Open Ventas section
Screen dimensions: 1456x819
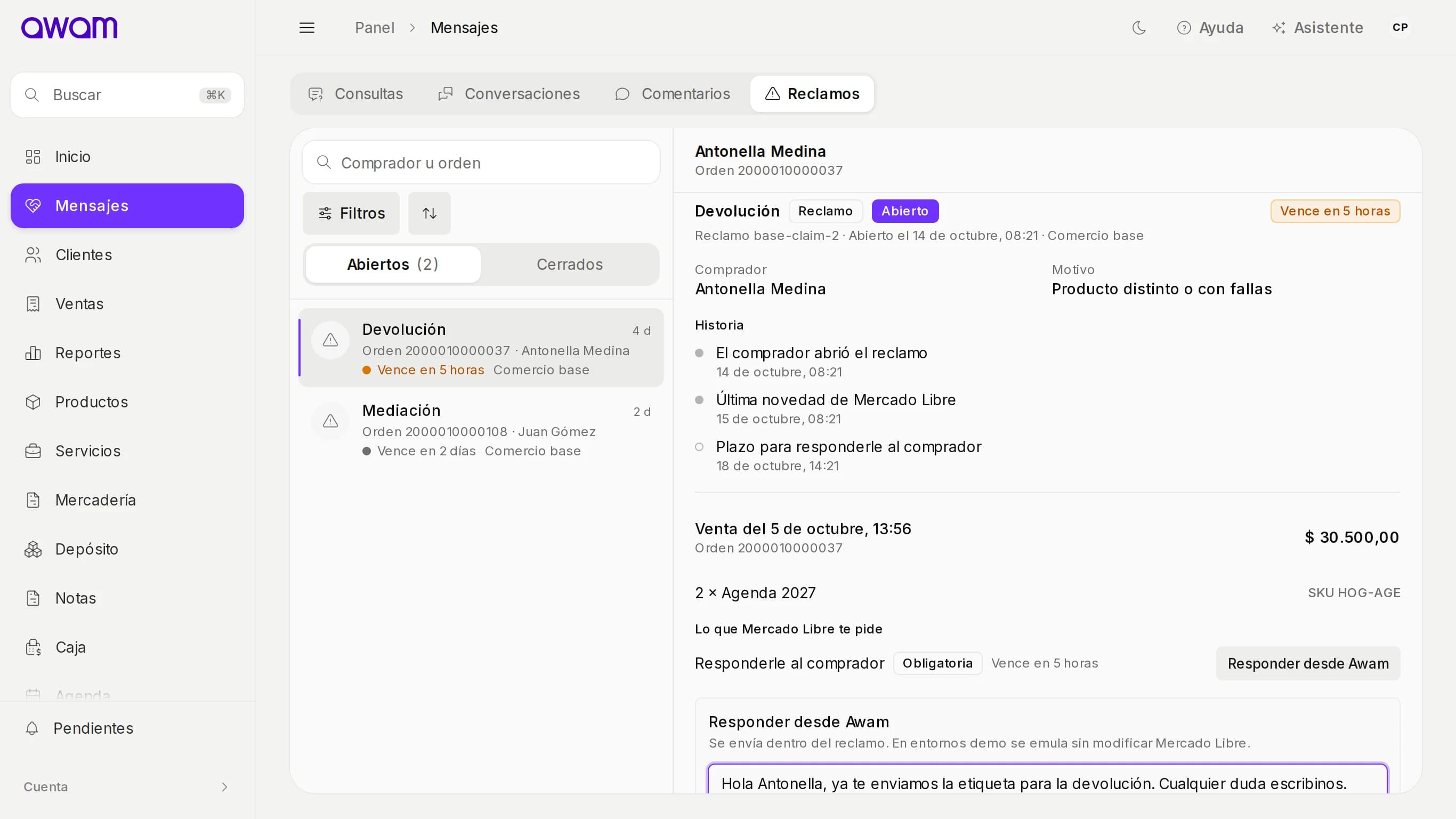[127, 304]
